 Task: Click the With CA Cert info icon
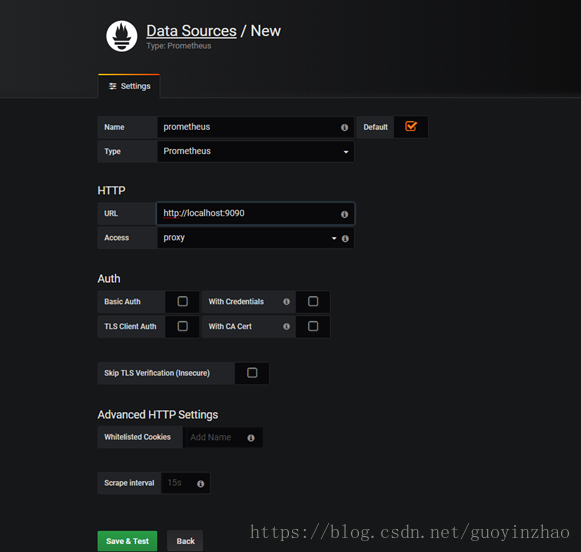pyautogui.click(x=286, y=326)
